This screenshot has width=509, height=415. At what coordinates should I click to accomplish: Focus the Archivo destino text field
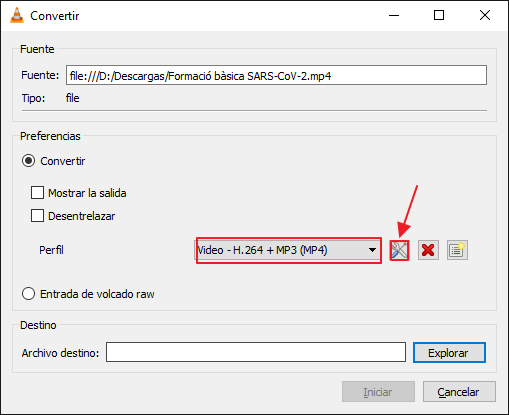256,352
